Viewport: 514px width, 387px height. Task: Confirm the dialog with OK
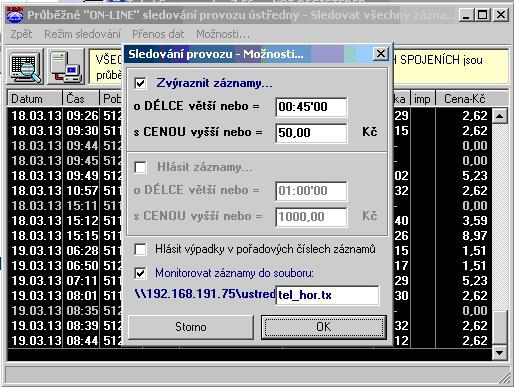pos(324,327)
